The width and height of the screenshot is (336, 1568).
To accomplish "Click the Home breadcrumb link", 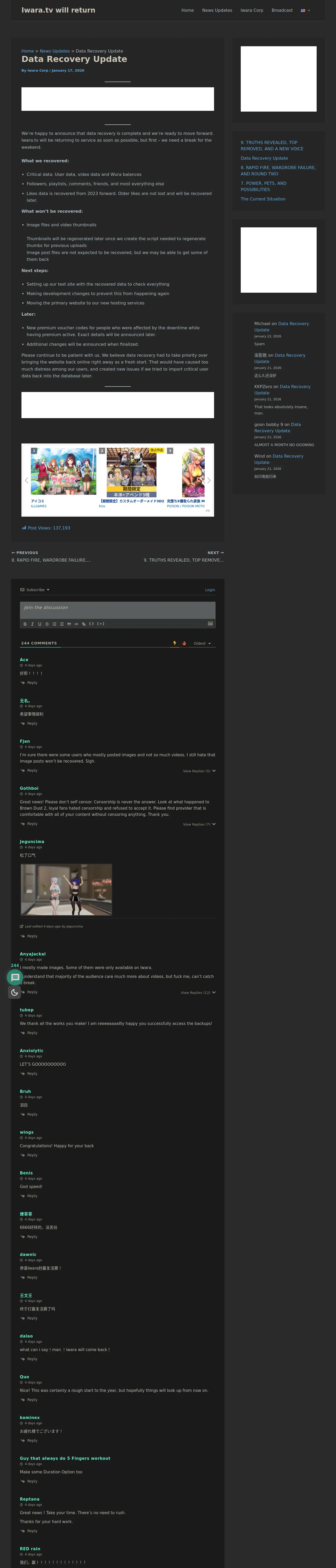I will coord(27,51).
